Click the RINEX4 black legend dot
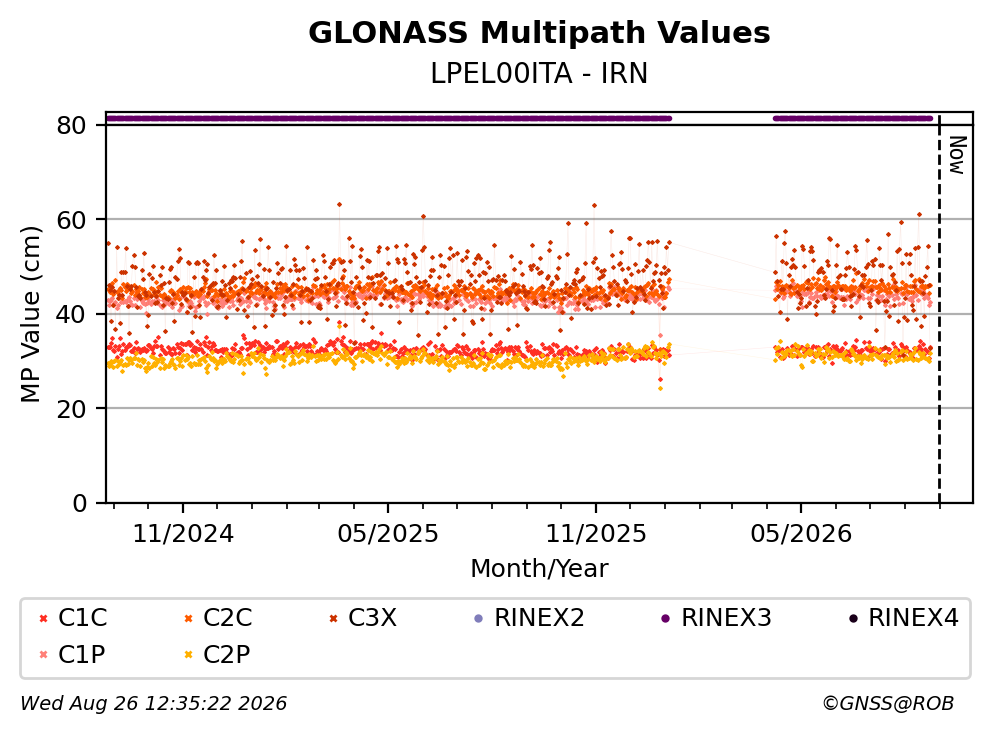 pos(853,618)
